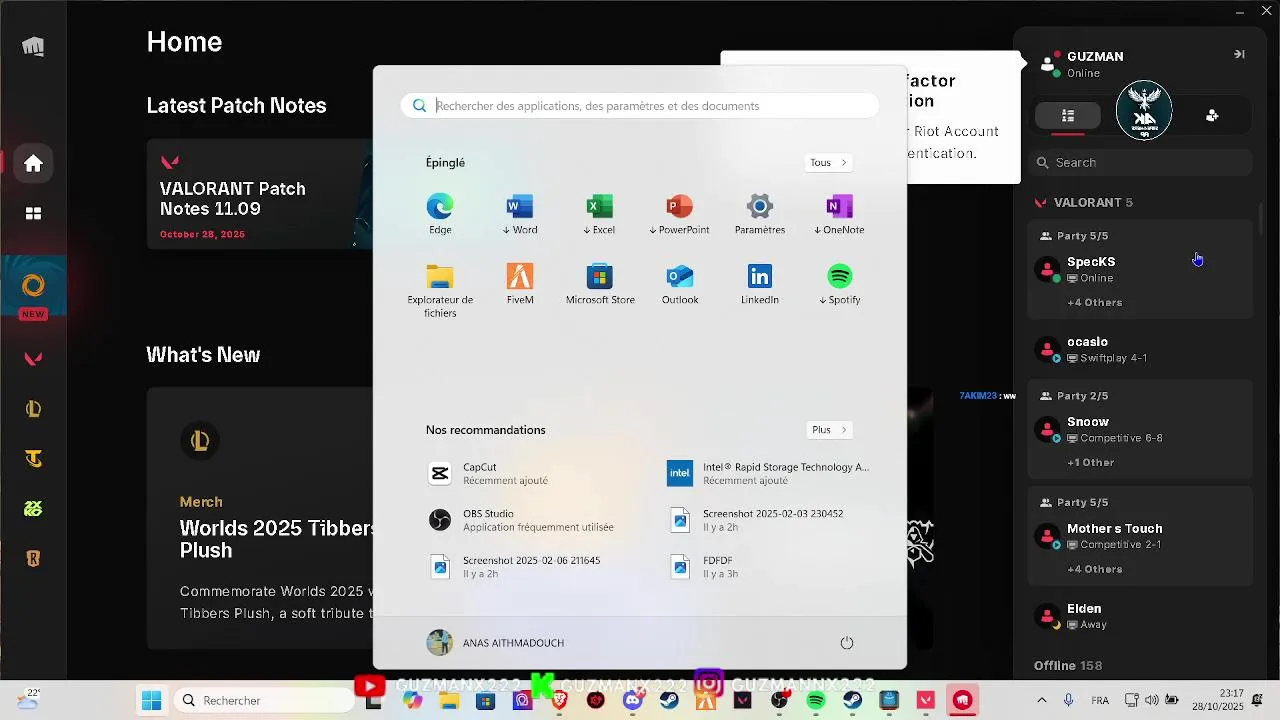The height and width of the screenshot is (720, 1280).
Task: Expand +4 Others under SpecKS party
Action: click(x=1094, y=302)
